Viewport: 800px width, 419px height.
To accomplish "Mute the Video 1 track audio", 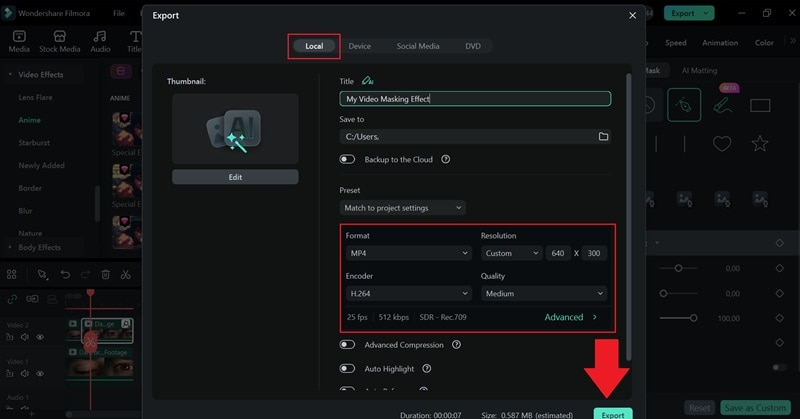I will 24,374.
